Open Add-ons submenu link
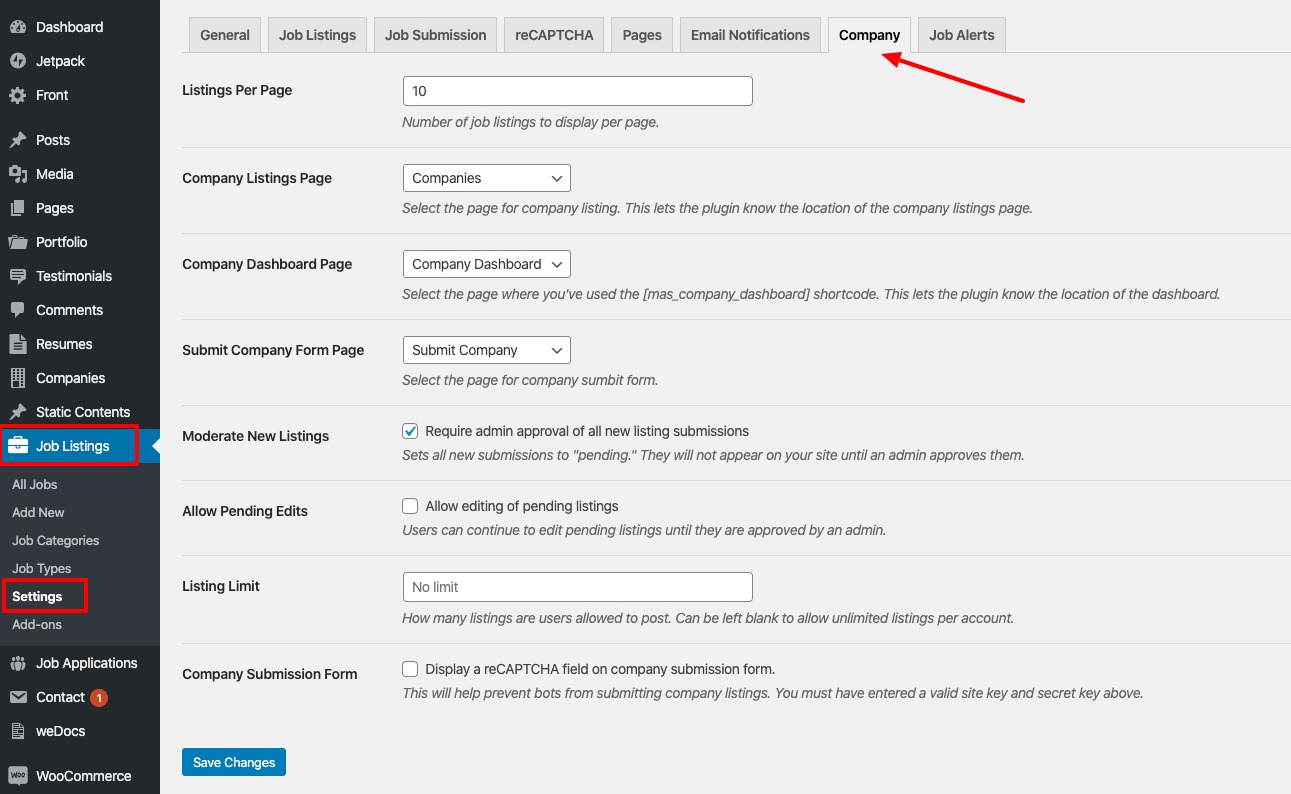 [37, 624]
